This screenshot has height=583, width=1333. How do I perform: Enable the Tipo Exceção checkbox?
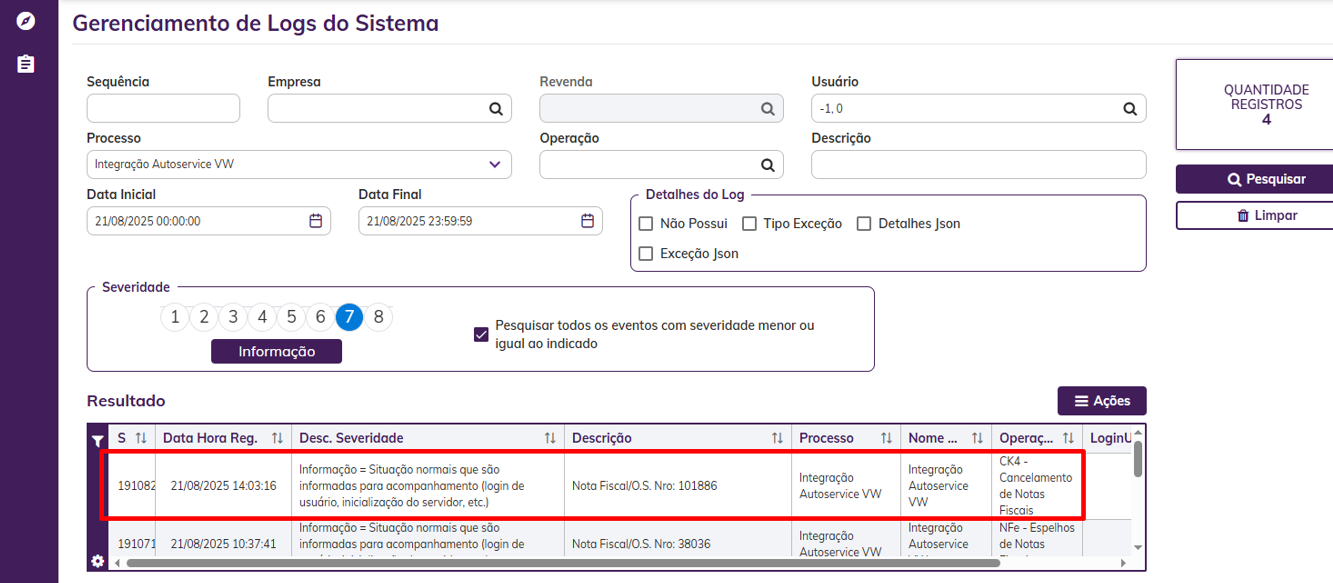click(749, 224)
